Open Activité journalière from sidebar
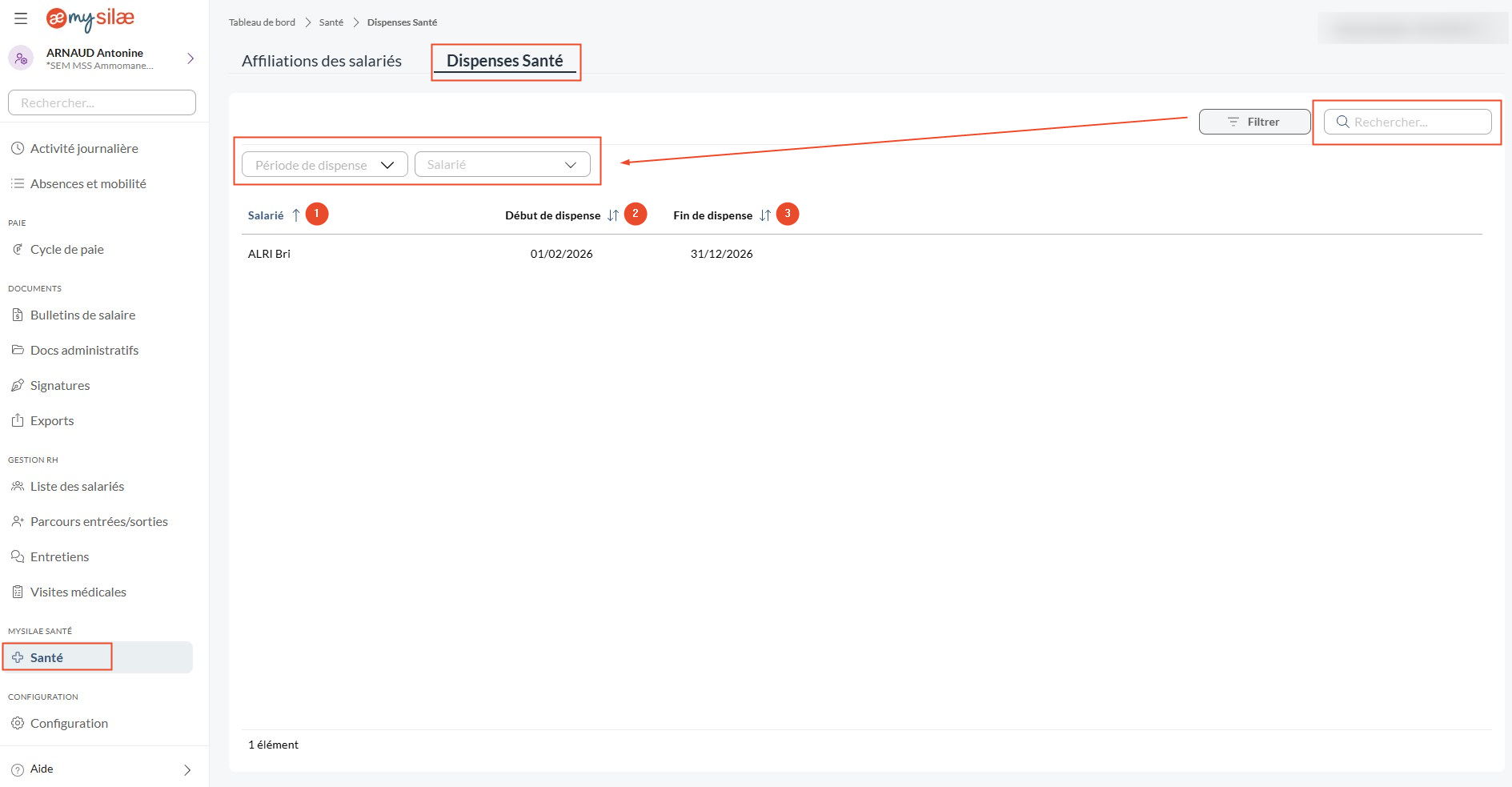The height and width of the screenshot is (787, 1512). [84, 148]
